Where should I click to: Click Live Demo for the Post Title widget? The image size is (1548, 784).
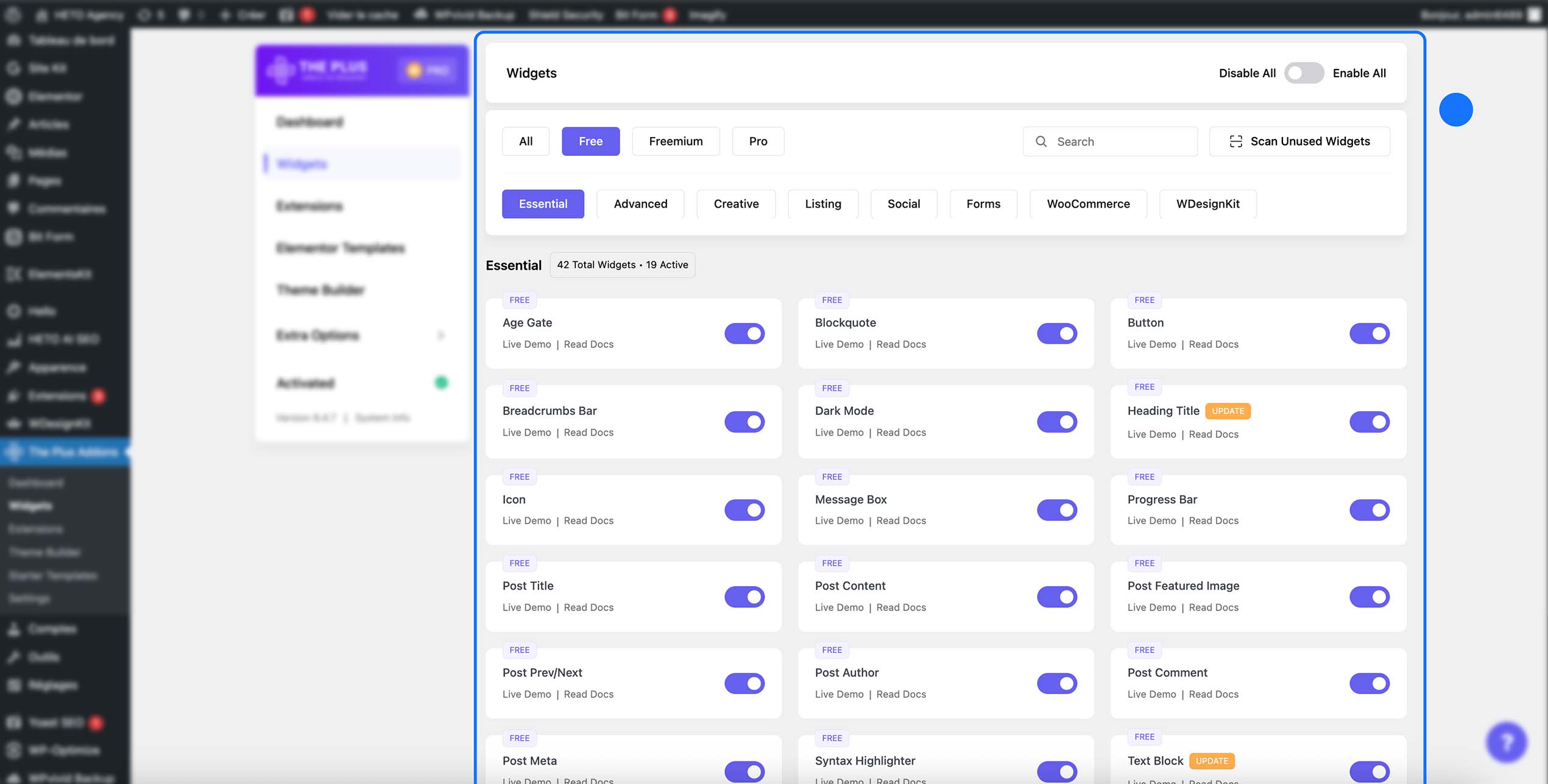coord(526,607)
